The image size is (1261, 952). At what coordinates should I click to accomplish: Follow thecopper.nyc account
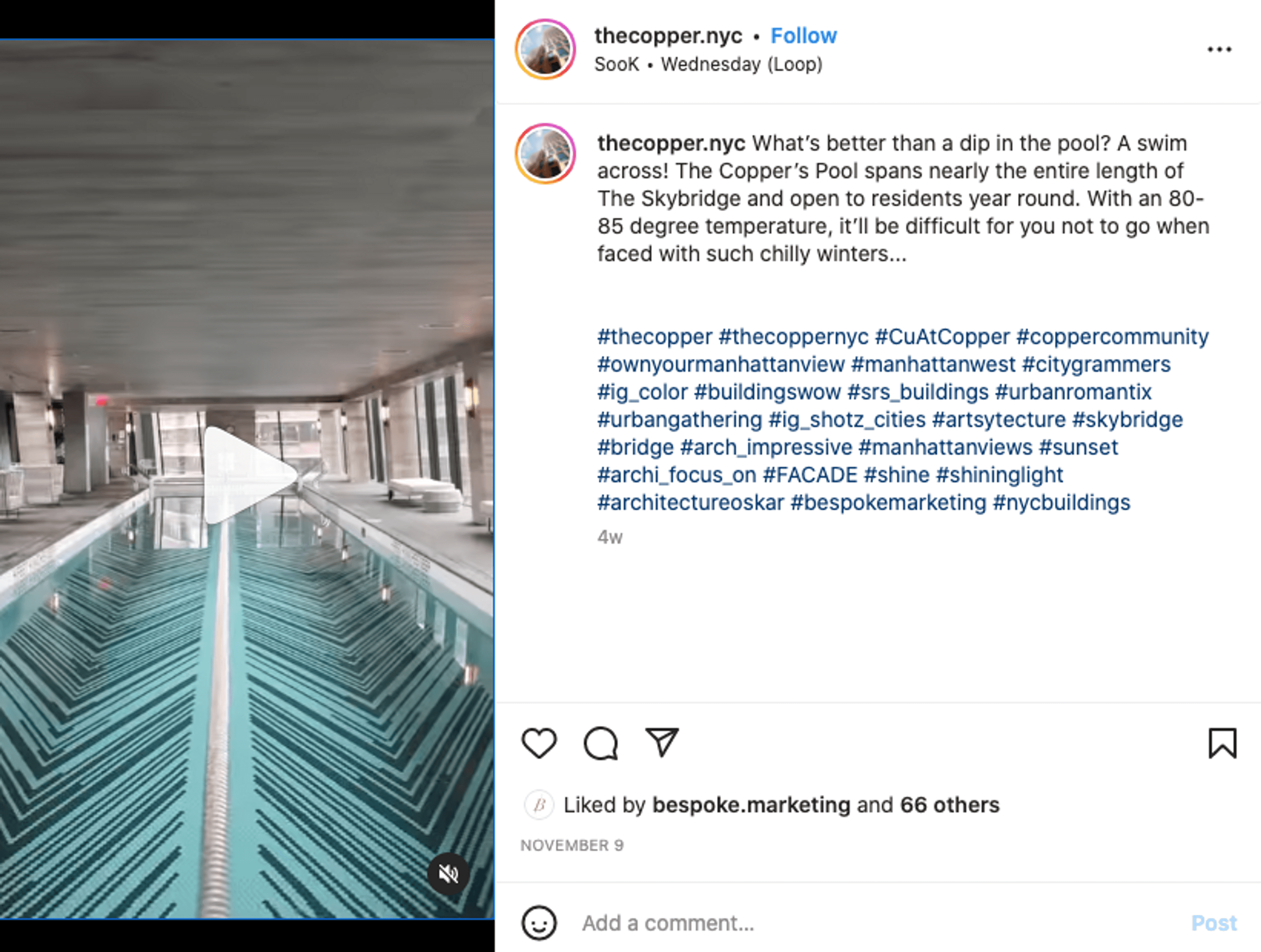[x=803, y=36]
